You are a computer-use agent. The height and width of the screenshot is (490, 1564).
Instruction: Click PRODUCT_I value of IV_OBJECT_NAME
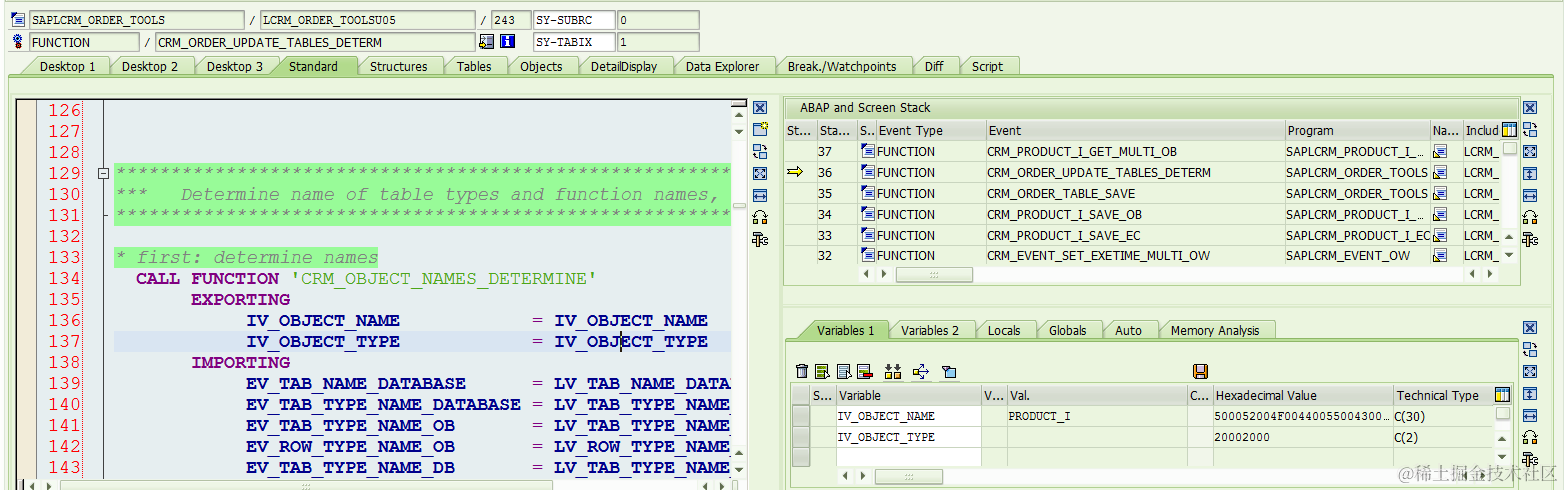click(1097, 416)
